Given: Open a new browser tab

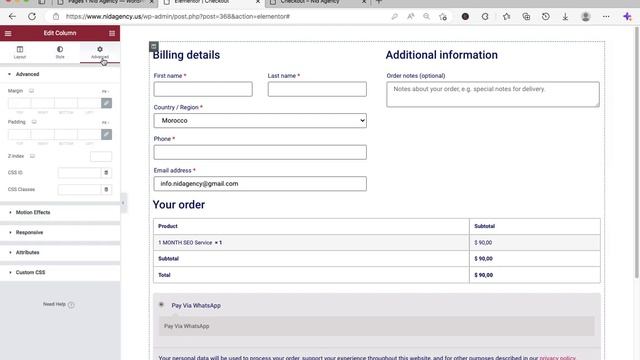Looking at the screenshot, I should tap(379, 2).
